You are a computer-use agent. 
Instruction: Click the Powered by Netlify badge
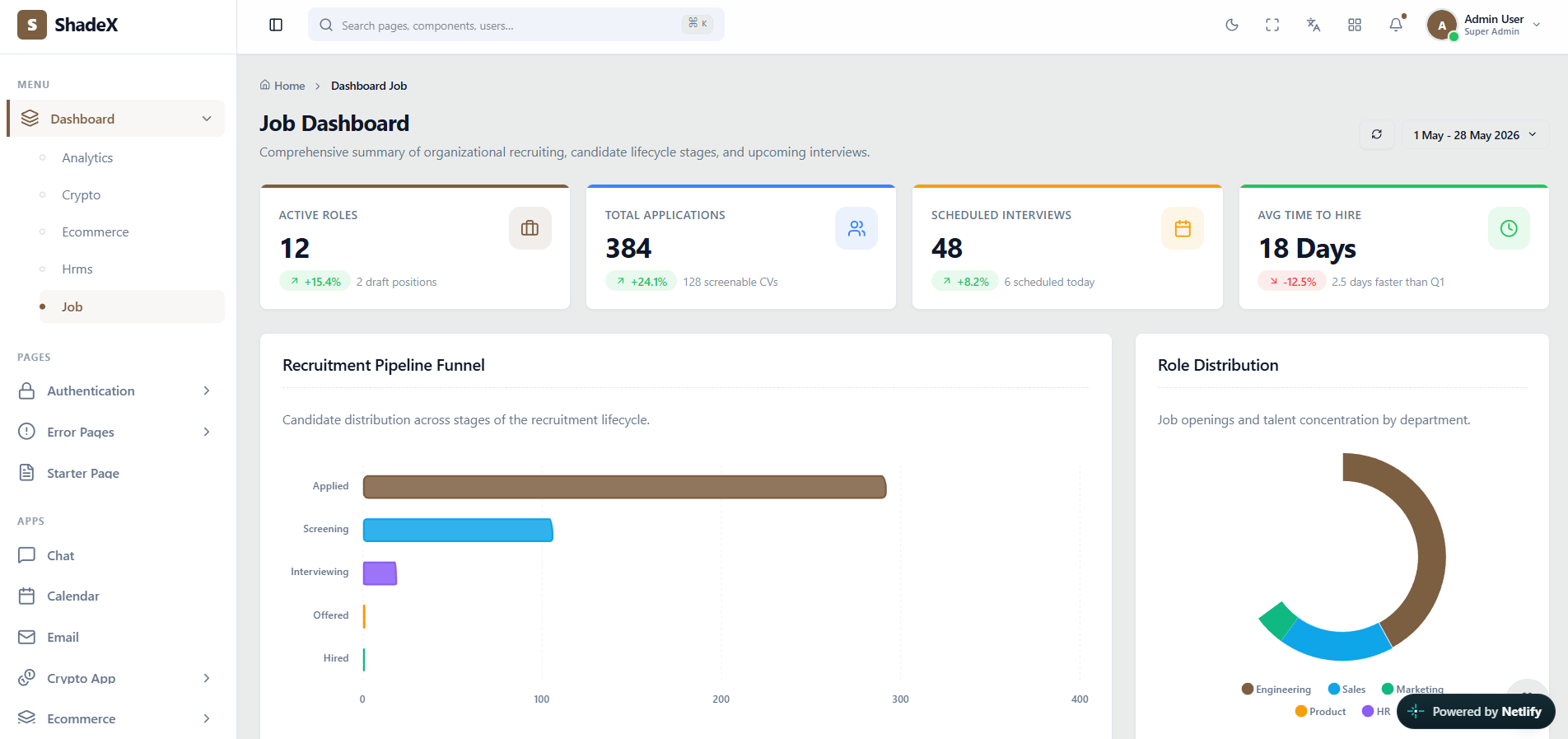coord(1476,711)
